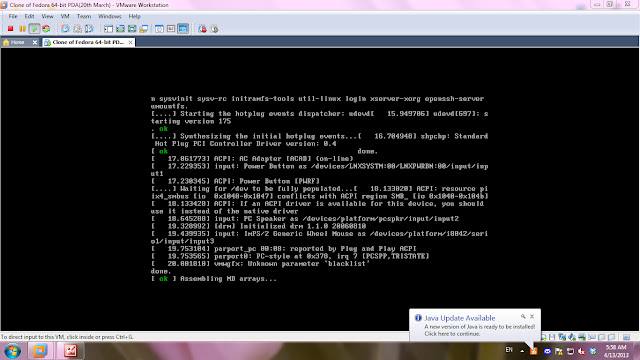Screen dimensions: 640x360
Task: Open the Team menu
Action: [x=84, y=16]
